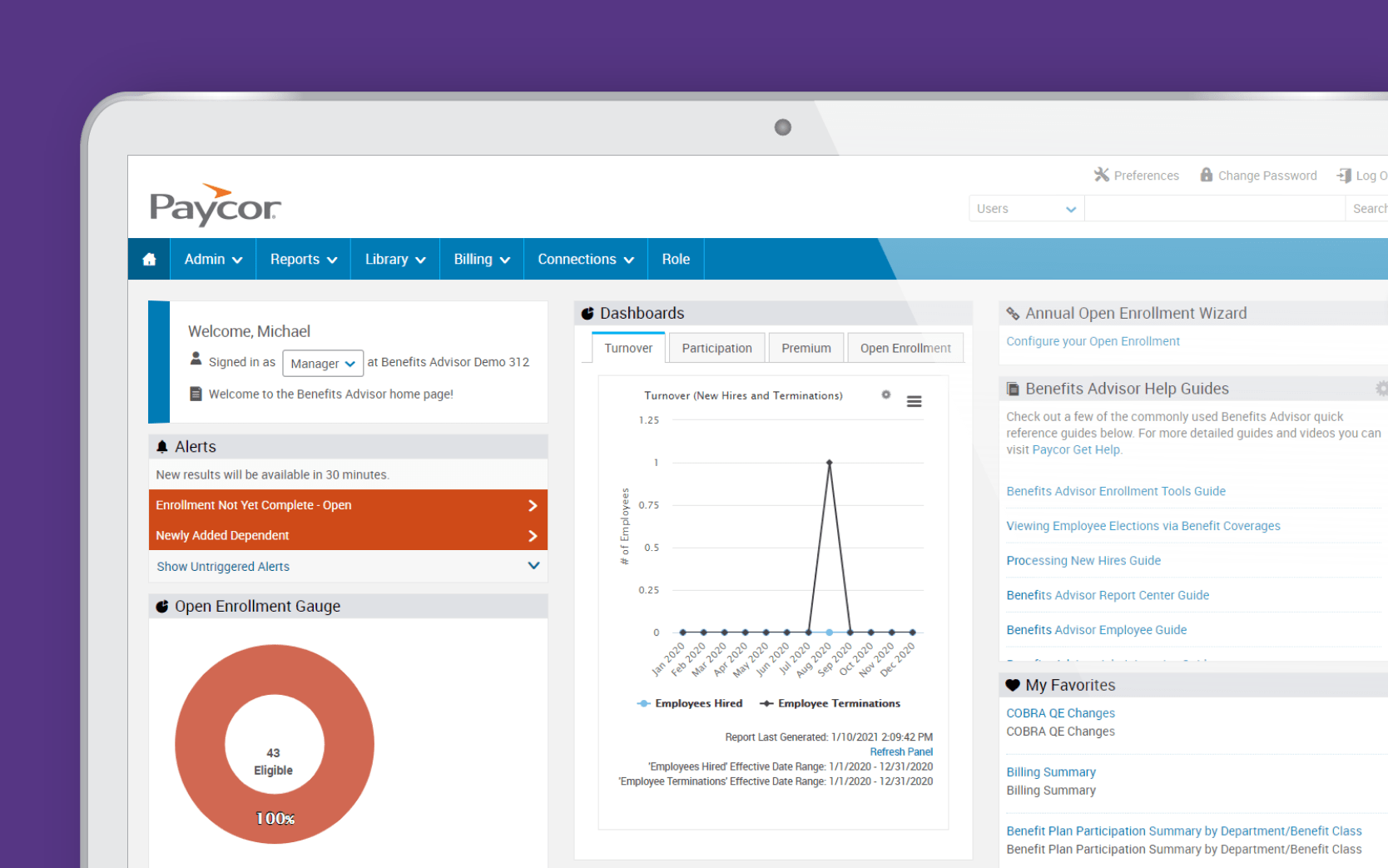
Task: Open the Billing menu
Action: 482,260
